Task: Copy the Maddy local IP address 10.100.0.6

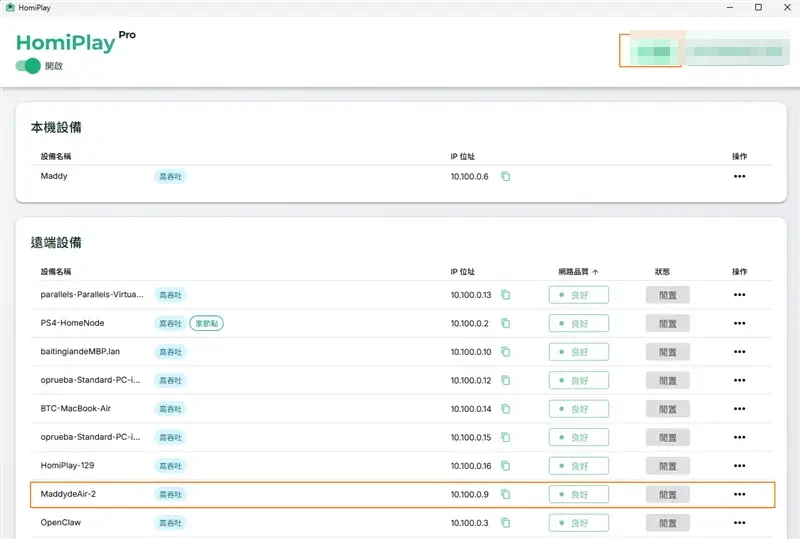Action: click(x=505, y=176)
